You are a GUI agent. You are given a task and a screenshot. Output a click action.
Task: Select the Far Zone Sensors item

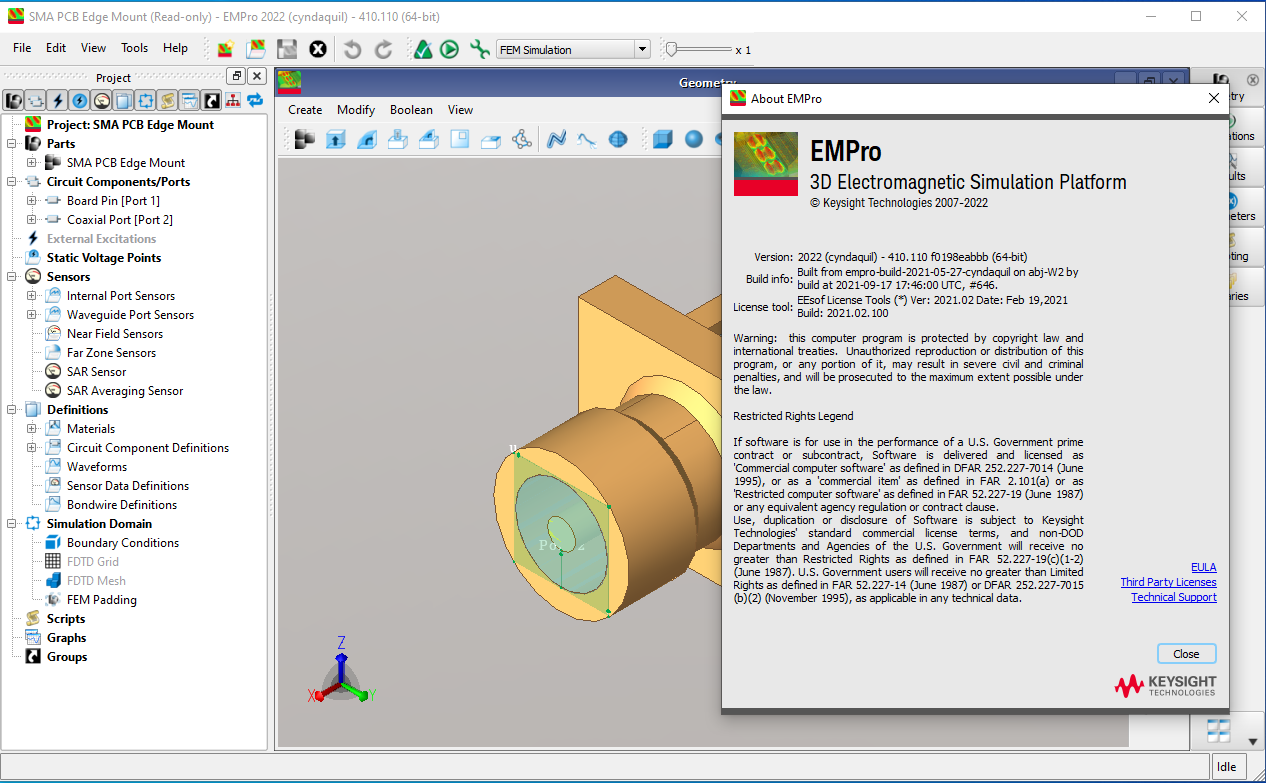(111, 353)
